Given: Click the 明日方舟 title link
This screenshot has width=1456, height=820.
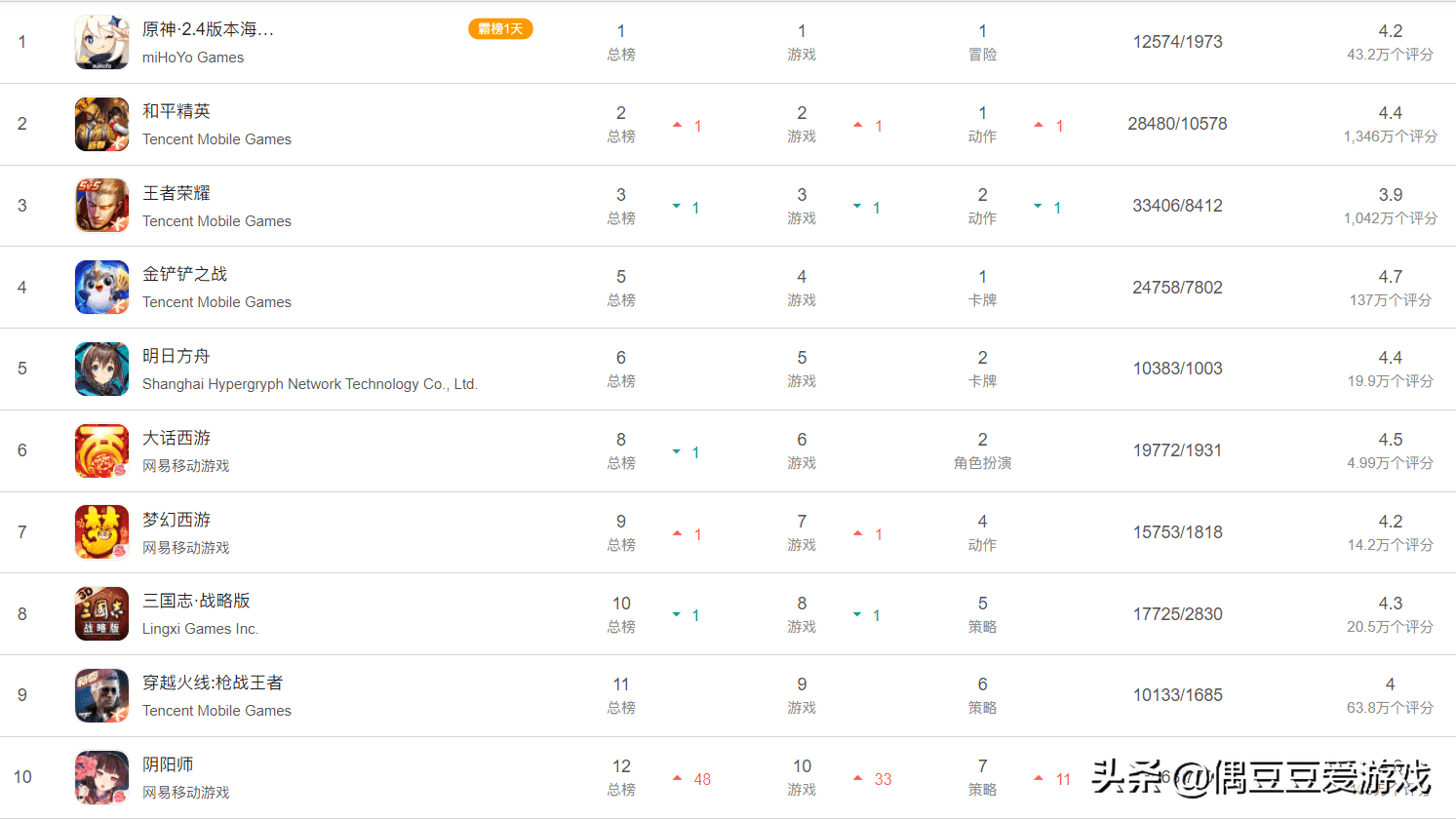Looking at the screenshot, I should point(177,356).
